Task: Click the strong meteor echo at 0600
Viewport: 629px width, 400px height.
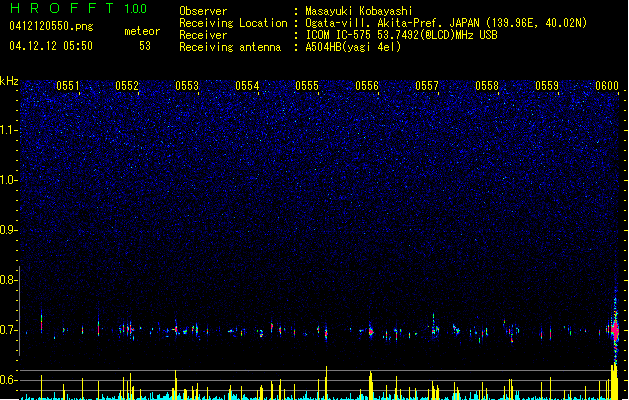Action: 615,330
